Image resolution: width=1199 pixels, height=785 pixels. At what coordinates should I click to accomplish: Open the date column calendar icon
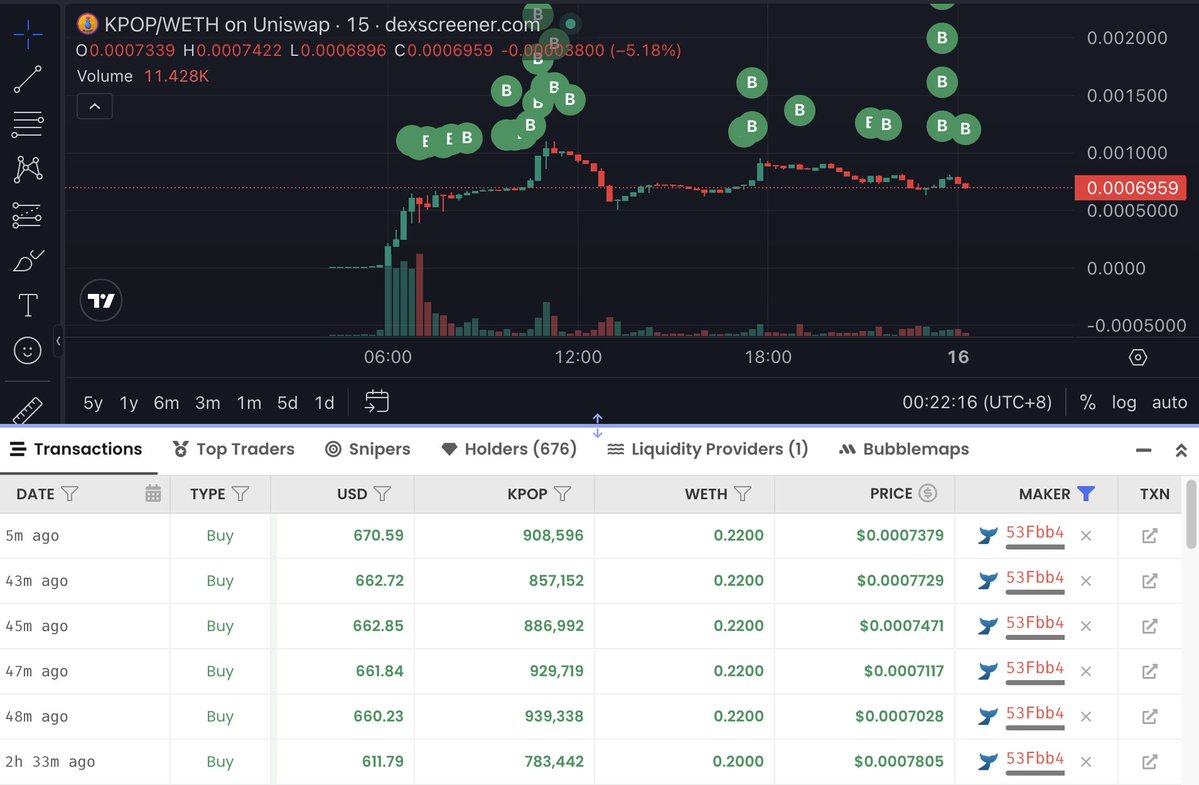point(153,494)
